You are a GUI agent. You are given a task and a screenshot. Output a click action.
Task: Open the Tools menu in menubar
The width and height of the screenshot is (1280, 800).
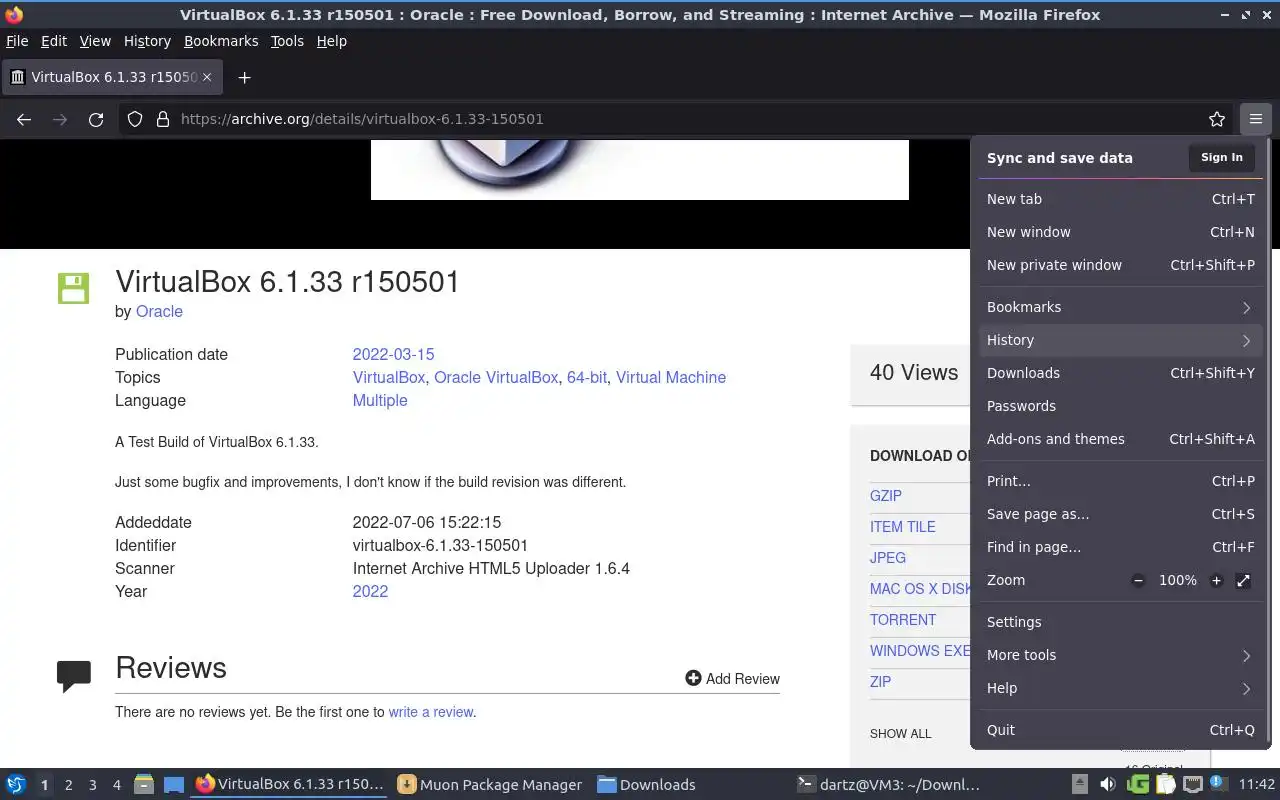click(287, 41)
